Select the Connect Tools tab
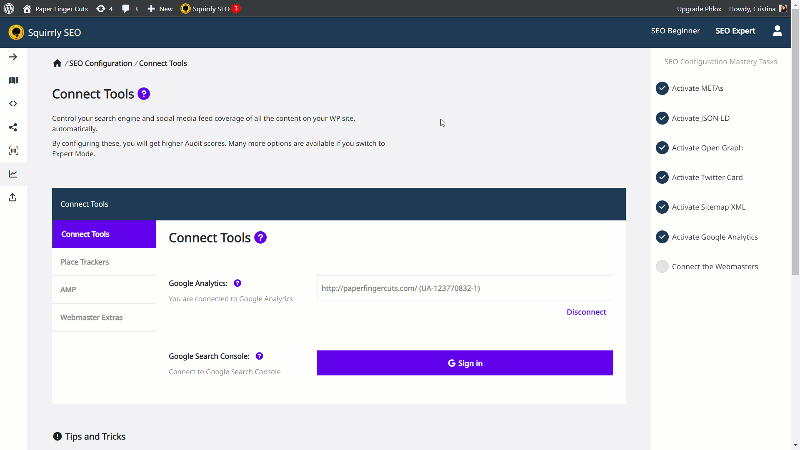Image resolution: width=800 pixels, height=450 pixels. pos(104,234)
